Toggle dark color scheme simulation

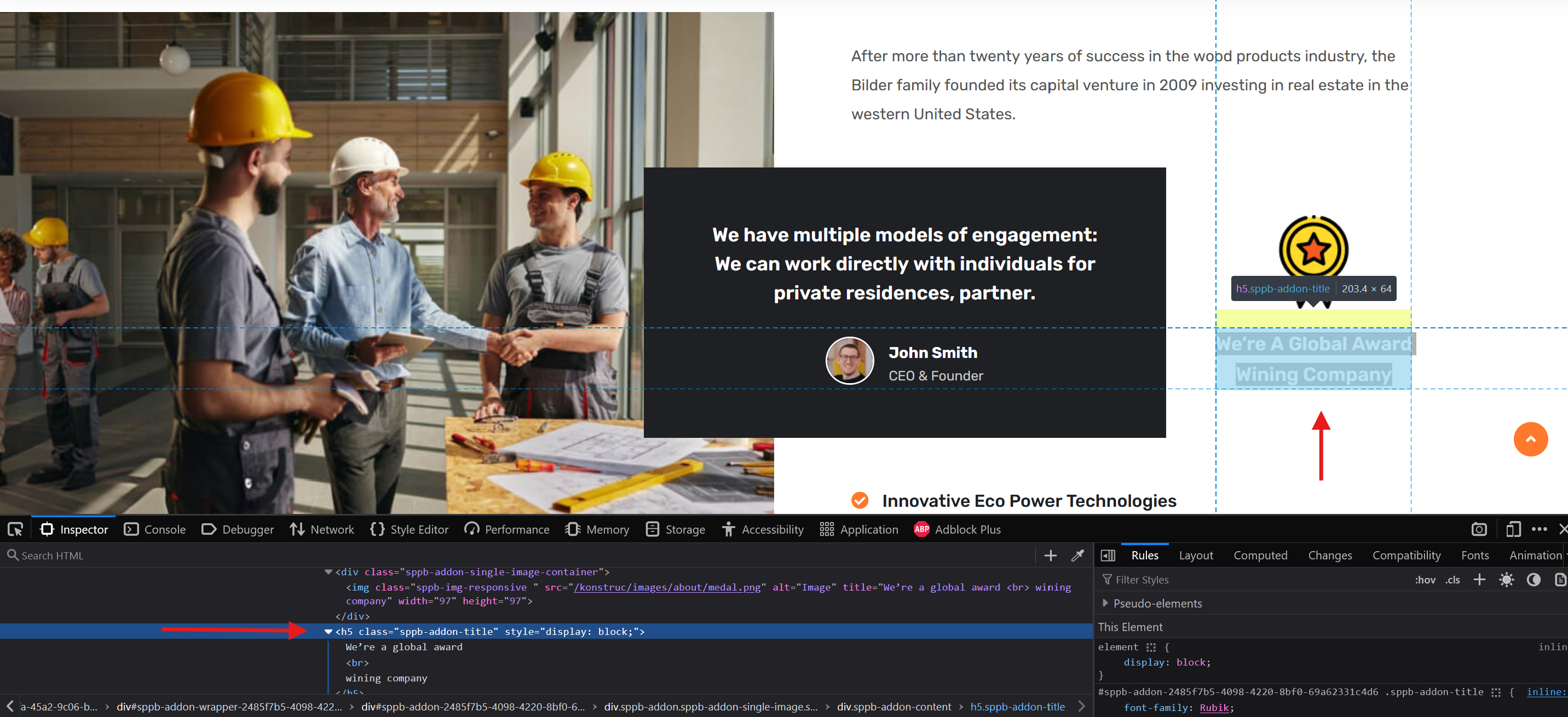click(1534, 580)
